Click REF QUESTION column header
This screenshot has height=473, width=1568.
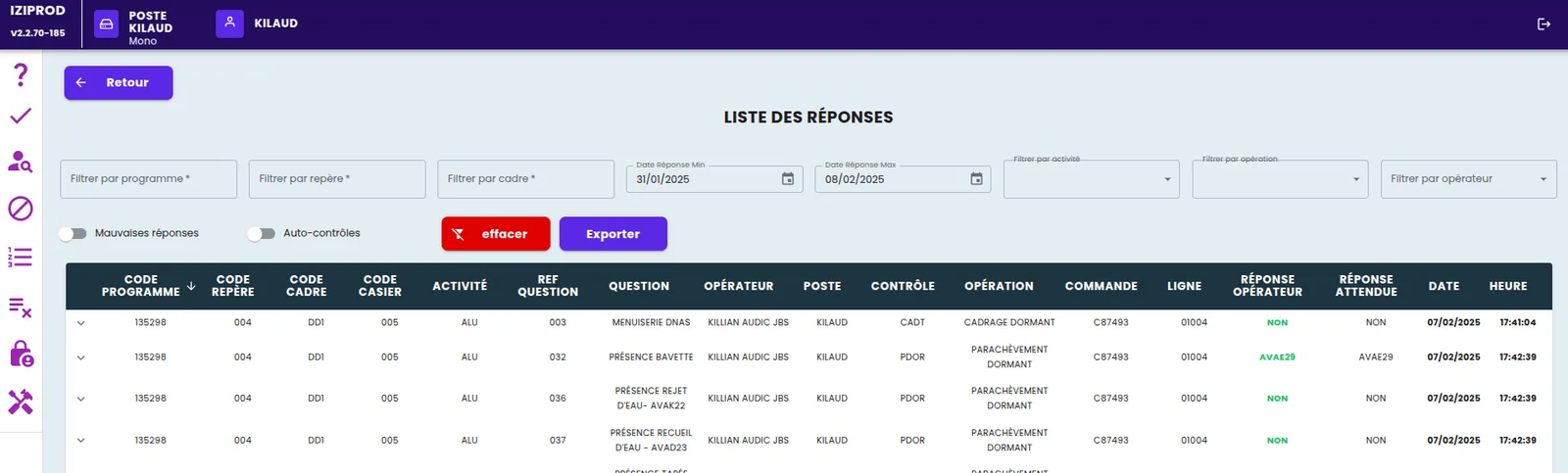pyautogui.click(x=548, y=286)
